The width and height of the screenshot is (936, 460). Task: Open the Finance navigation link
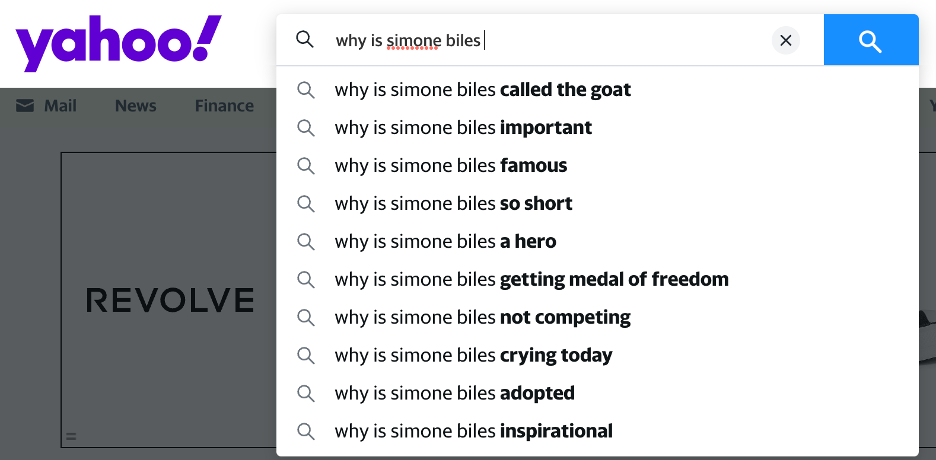(x=224, y=106)
